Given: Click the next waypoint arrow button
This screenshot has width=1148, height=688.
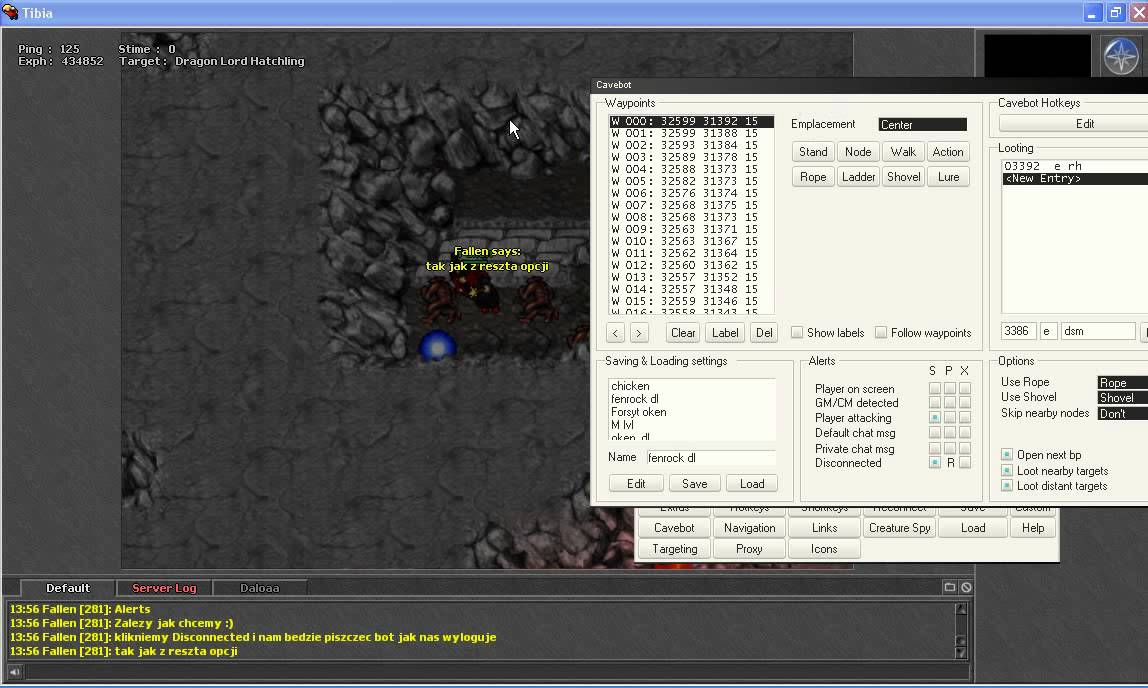Looking at the screenshot, I should tap(638, 333).
